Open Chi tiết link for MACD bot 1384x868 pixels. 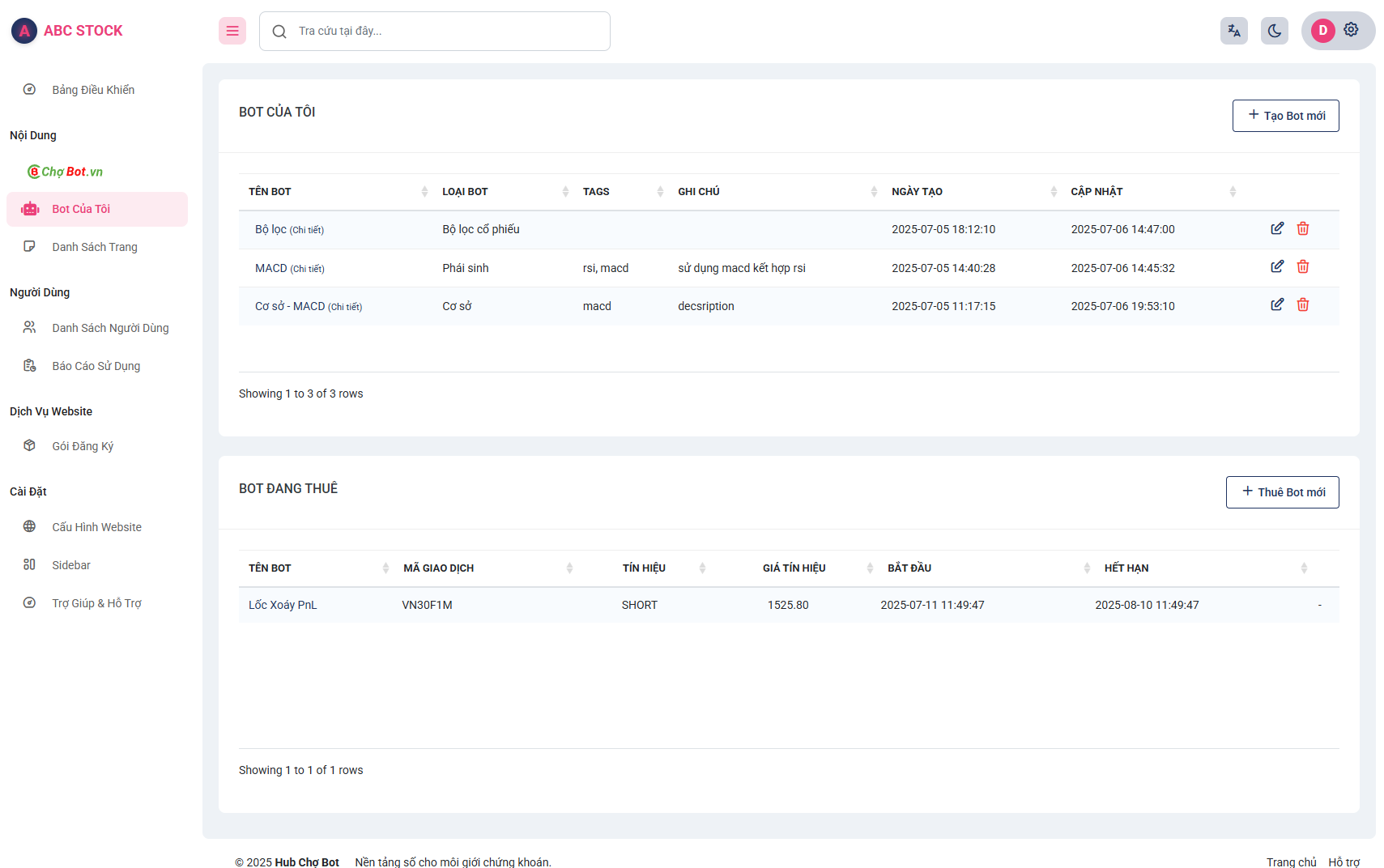(308, 269)
